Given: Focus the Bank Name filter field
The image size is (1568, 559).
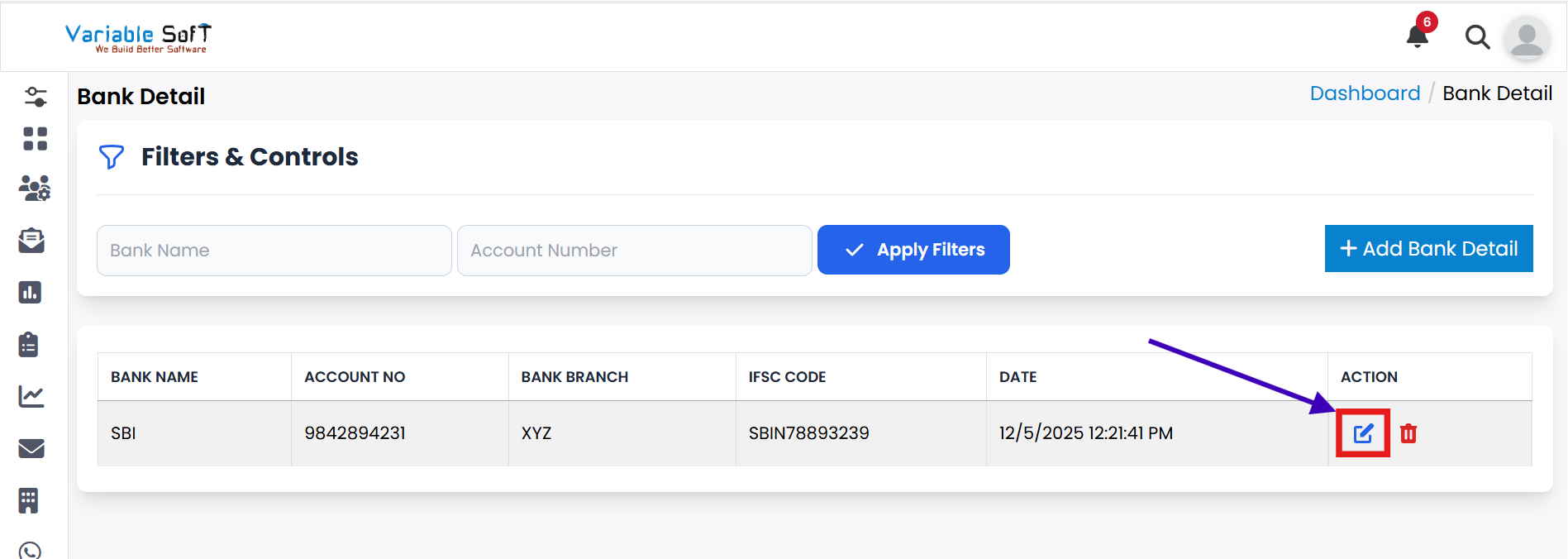Looking at the screenshot, I should click(274, 251).
